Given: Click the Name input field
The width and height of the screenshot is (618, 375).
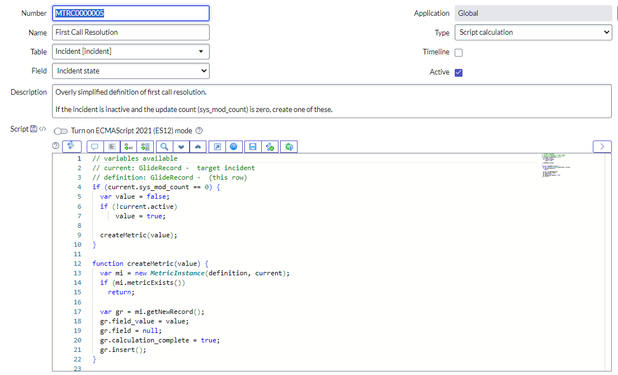Looking at the screenshot, I should tap(130, 32).
